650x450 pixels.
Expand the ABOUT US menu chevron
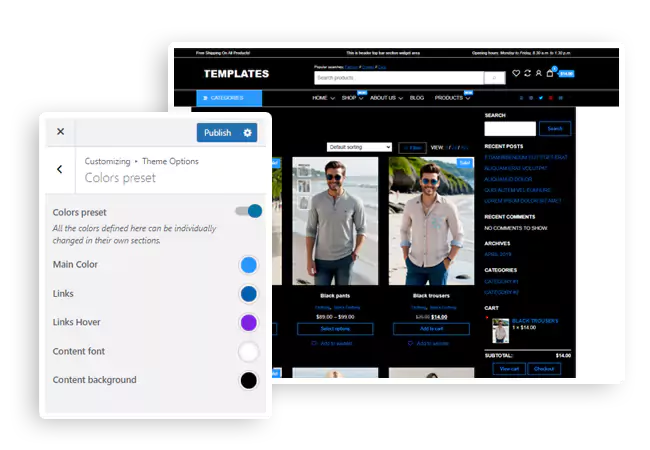pyautogui.click(x=400, y=99)
